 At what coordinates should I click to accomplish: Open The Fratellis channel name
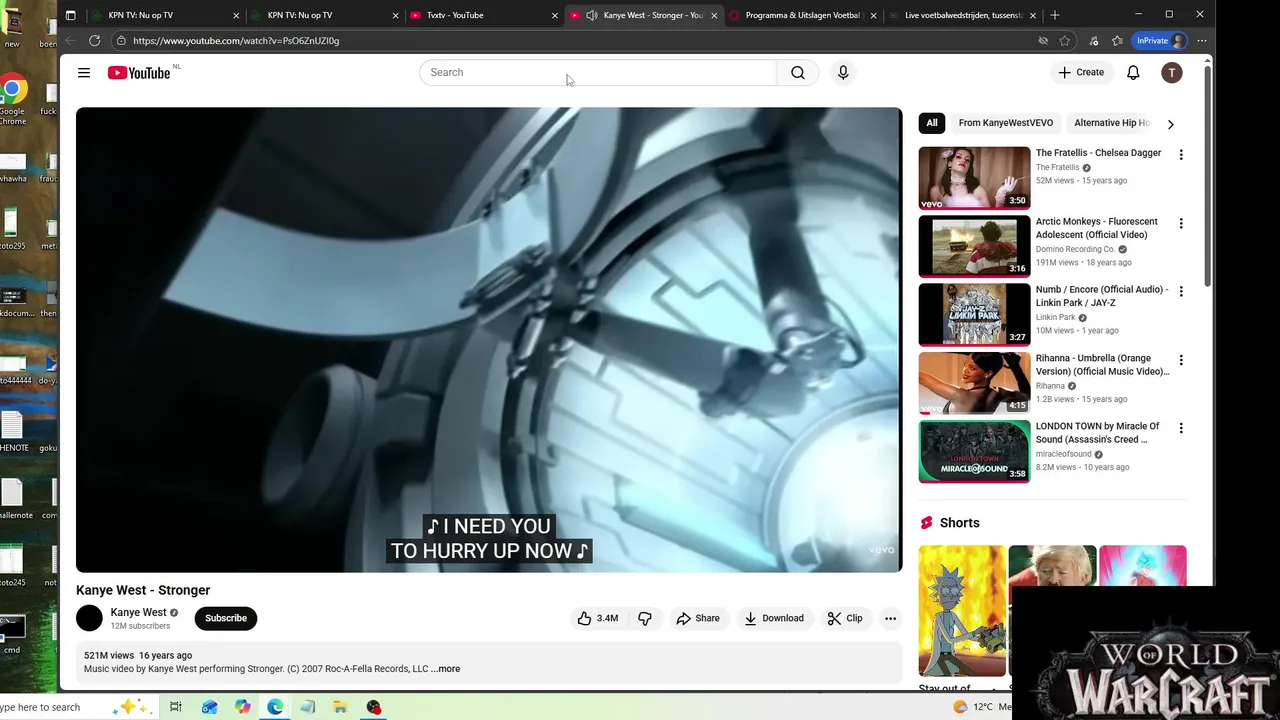(1057, 168)
